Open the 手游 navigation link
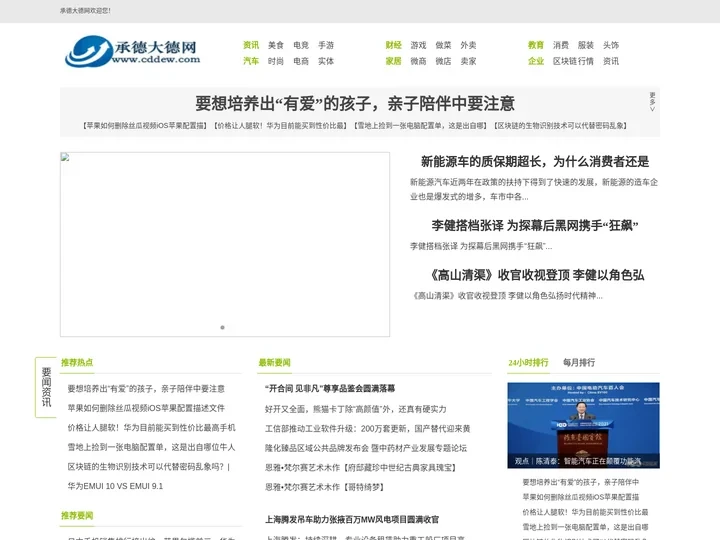This screenshot has width=720, height=540. pyautogui.click(x=326, y=45)
